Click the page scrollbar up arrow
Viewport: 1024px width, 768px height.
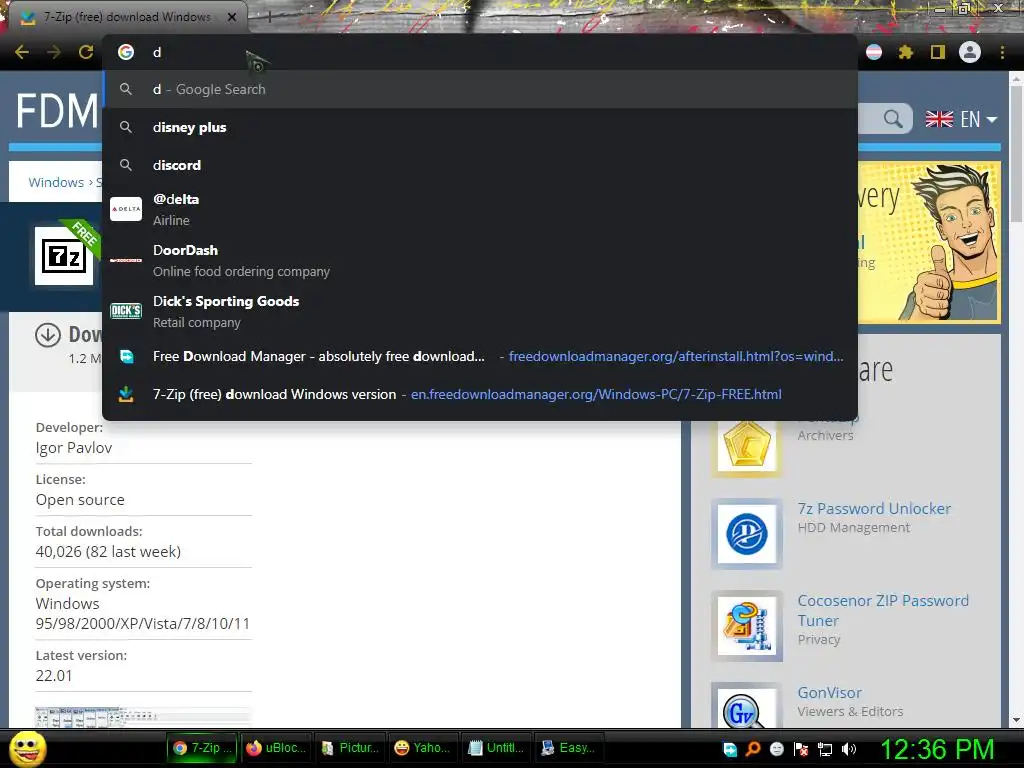click(1016, 79)
